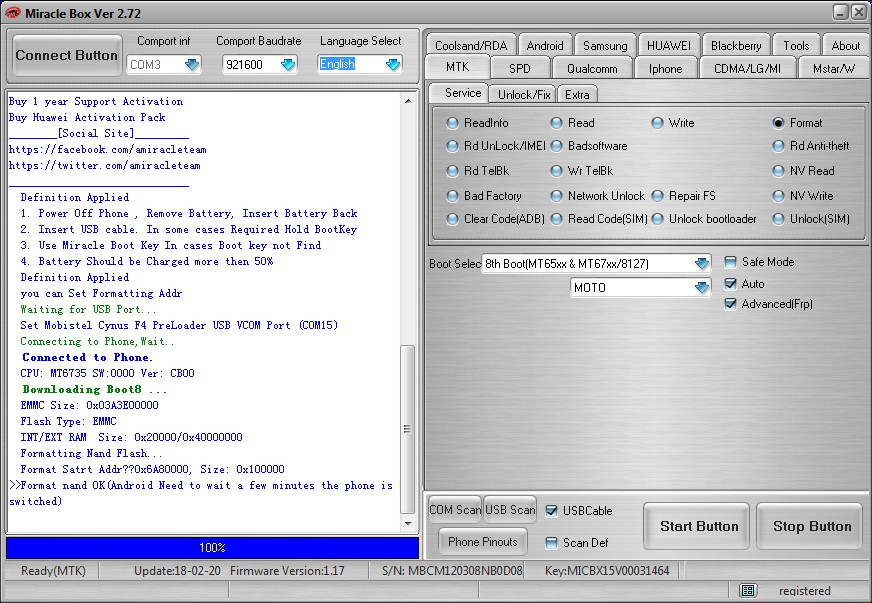This screenshot has height=603, width=872.
Task: Open the Extra sub-tab
Action: [577, 95]
